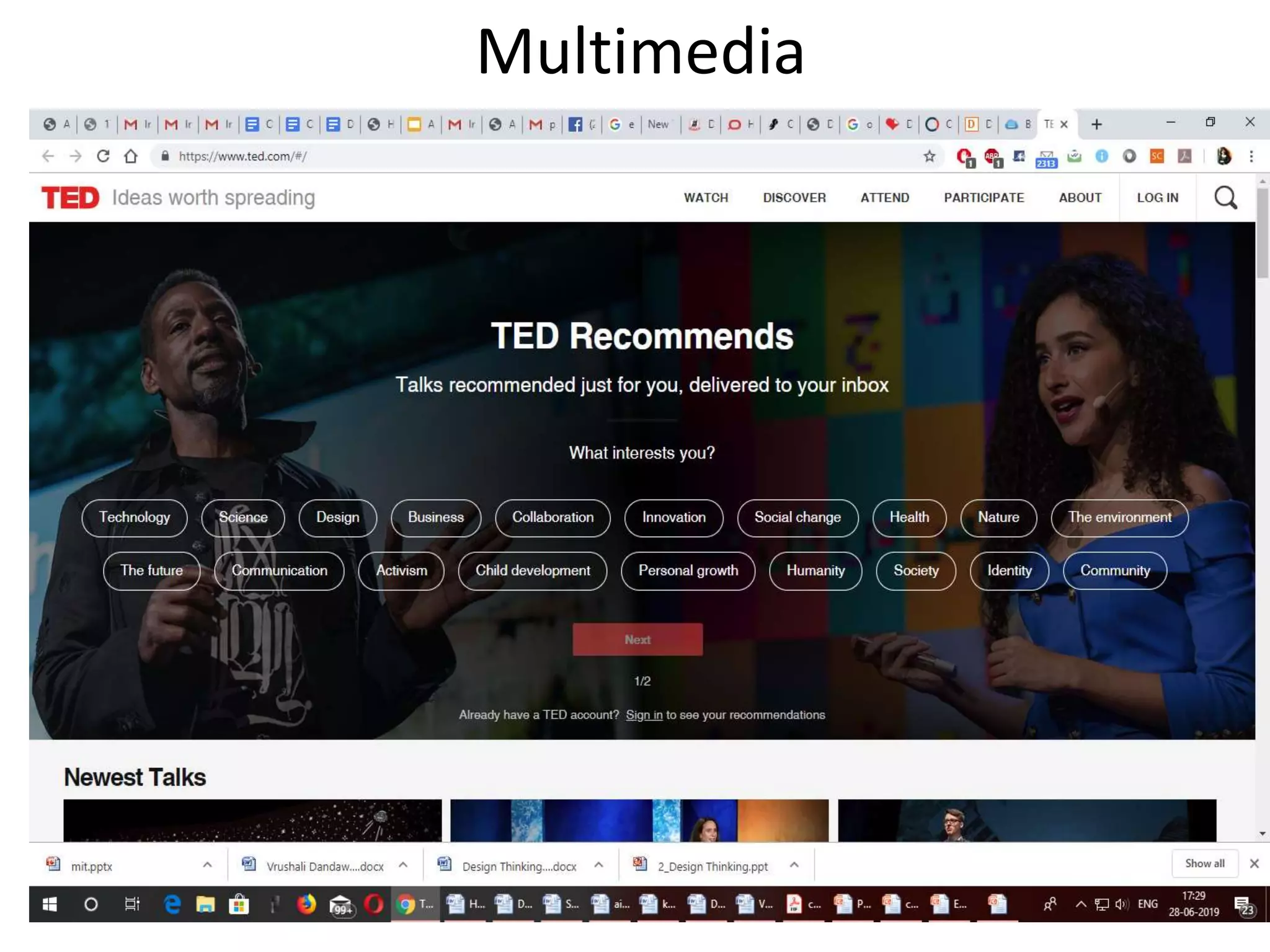Close the downloads bar

tap(1254, 863)
